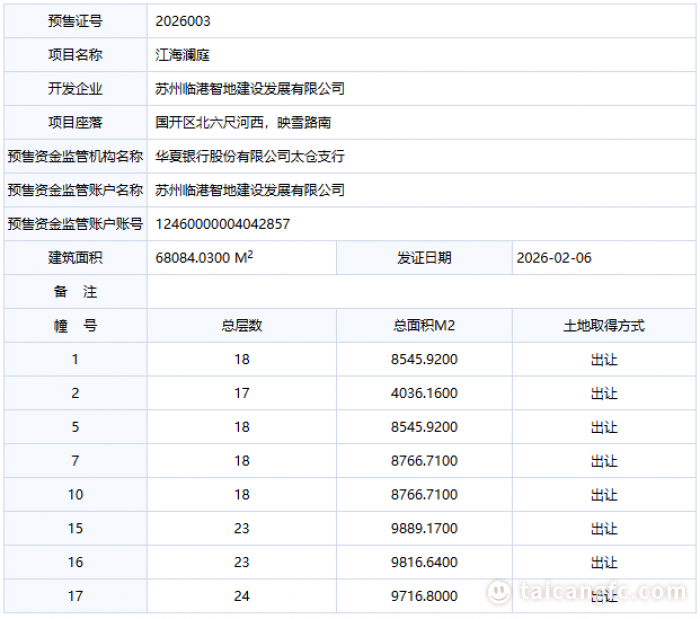Click the 预售资金监管账户名称 account name value
Image resolution: width=700 pixels, height=619 pixels.
point(250,190)
